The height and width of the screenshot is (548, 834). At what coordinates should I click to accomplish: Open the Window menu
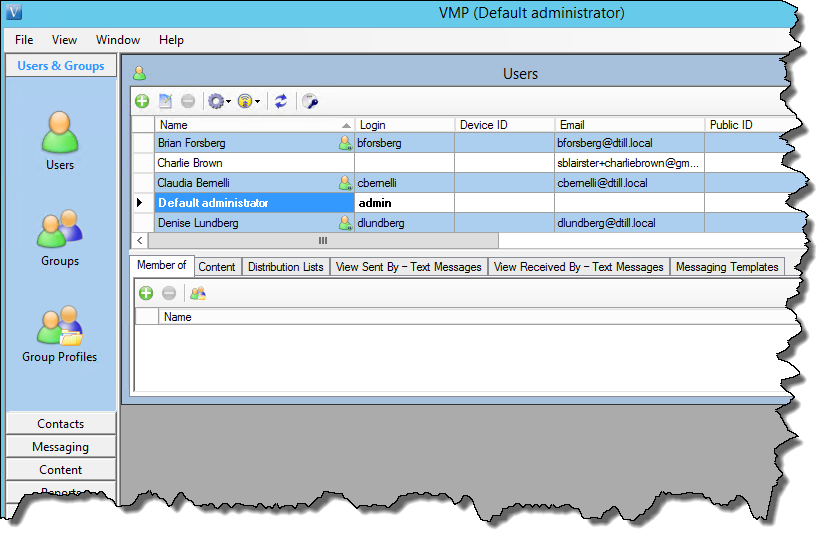pos(118,40)
